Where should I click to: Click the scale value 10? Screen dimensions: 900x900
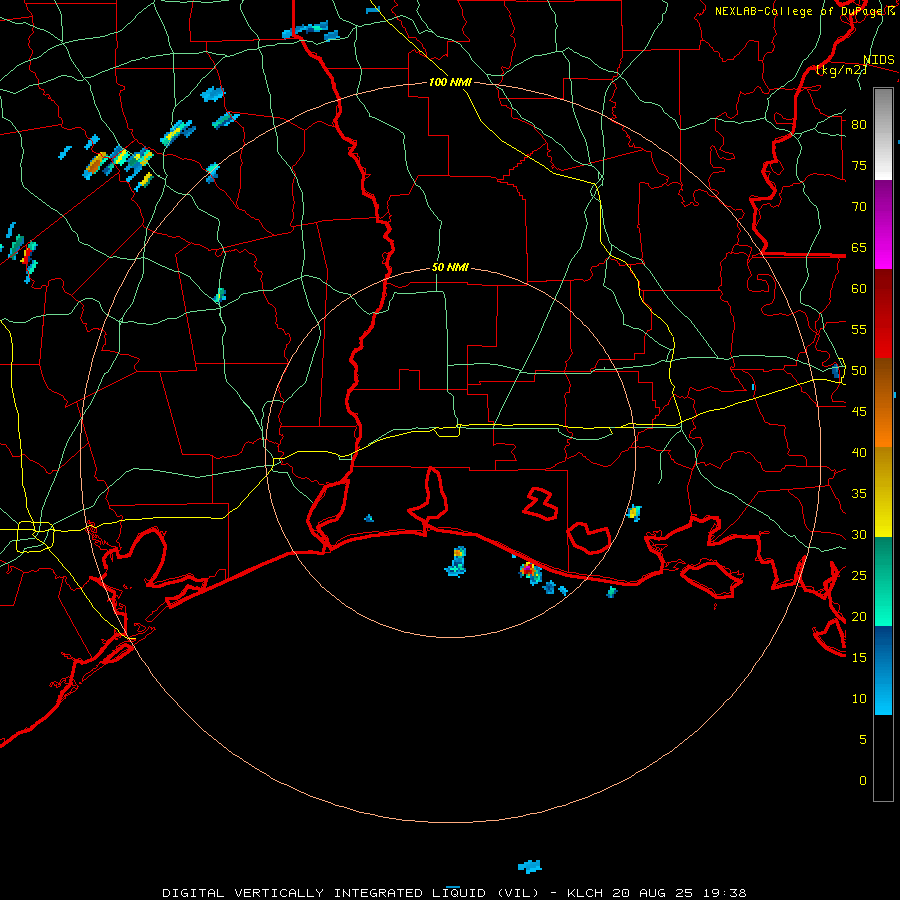coord(859,699)
